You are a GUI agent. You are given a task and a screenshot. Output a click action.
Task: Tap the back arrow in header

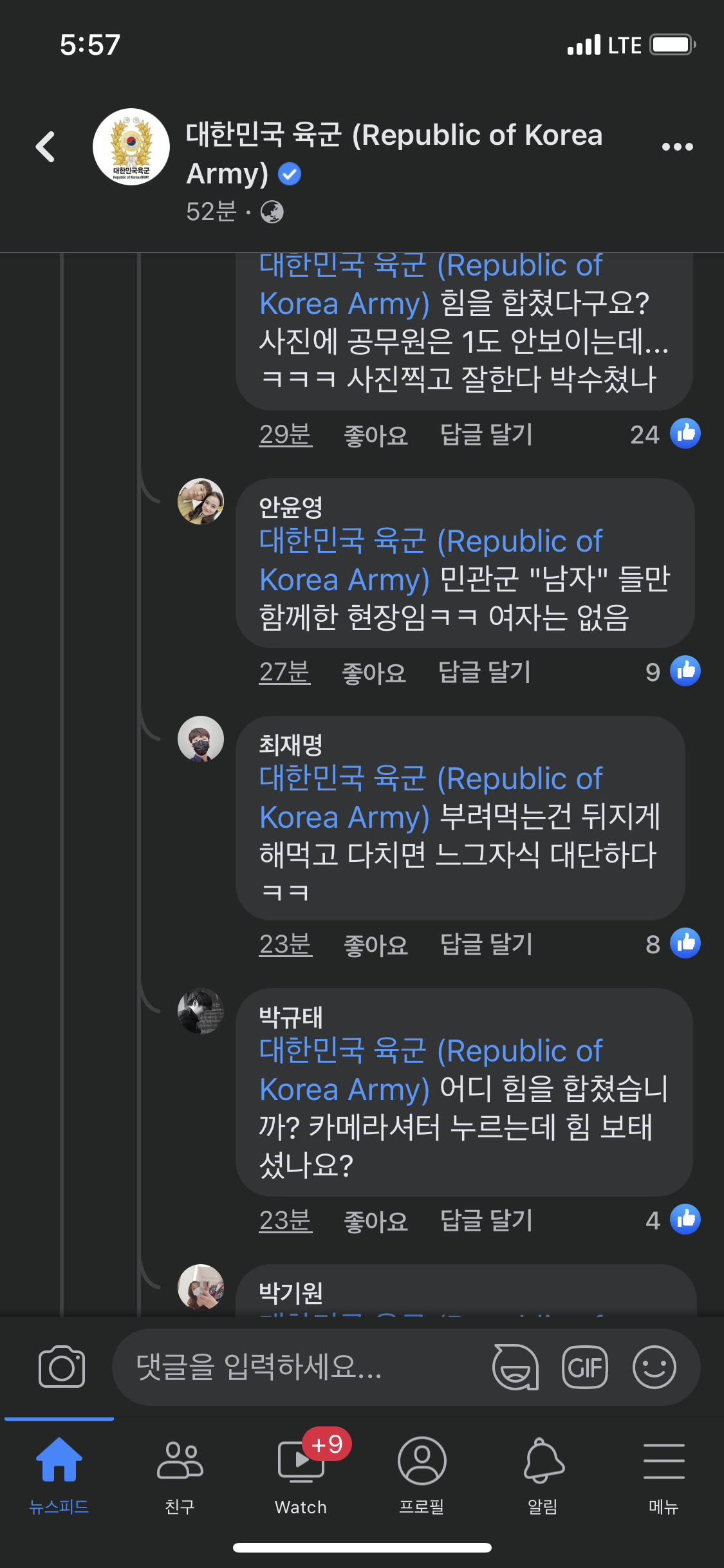[x=46, y=147]
